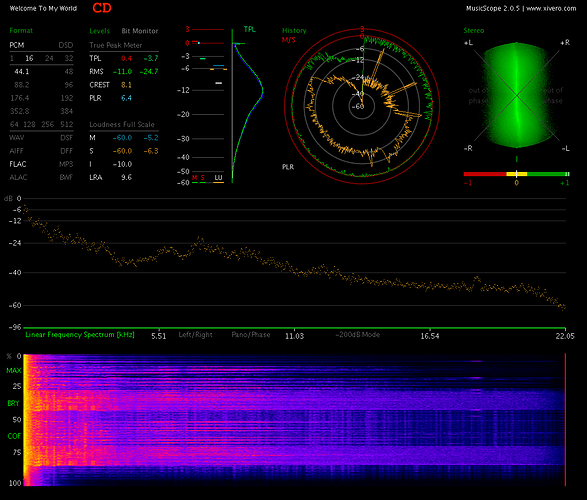This screenshot has height=500, width=587.
Task: Click the 44.1 sample rate value
Action: coord(22,71)
